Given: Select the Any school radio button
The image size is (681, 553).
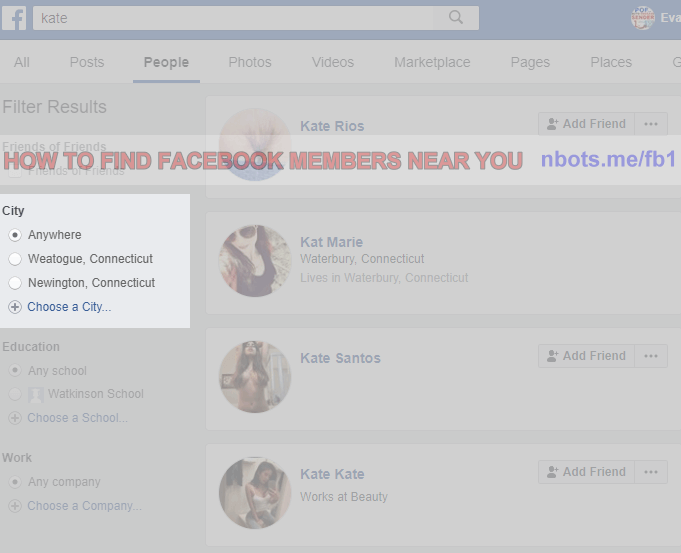Looking at the screenshot, I should pos(15,371).
